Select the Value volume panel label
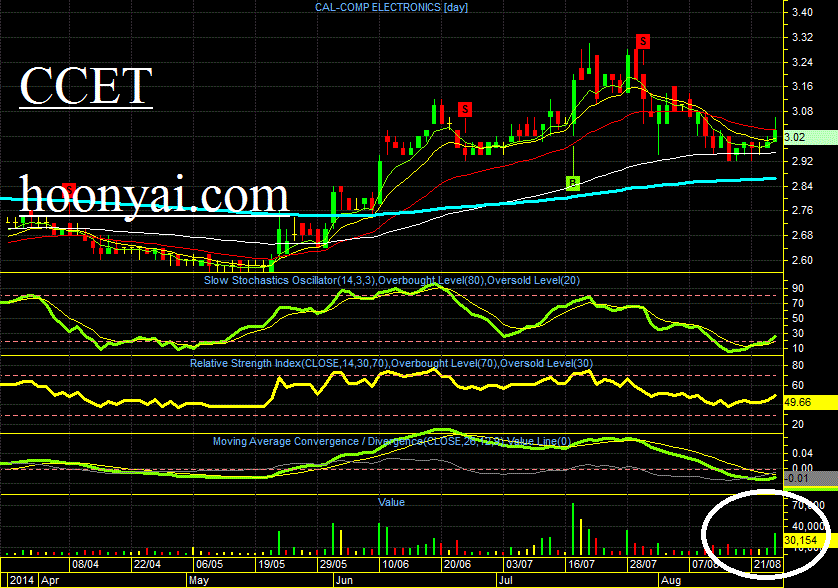Screen dimensions: 838x588 coord(391,502)
